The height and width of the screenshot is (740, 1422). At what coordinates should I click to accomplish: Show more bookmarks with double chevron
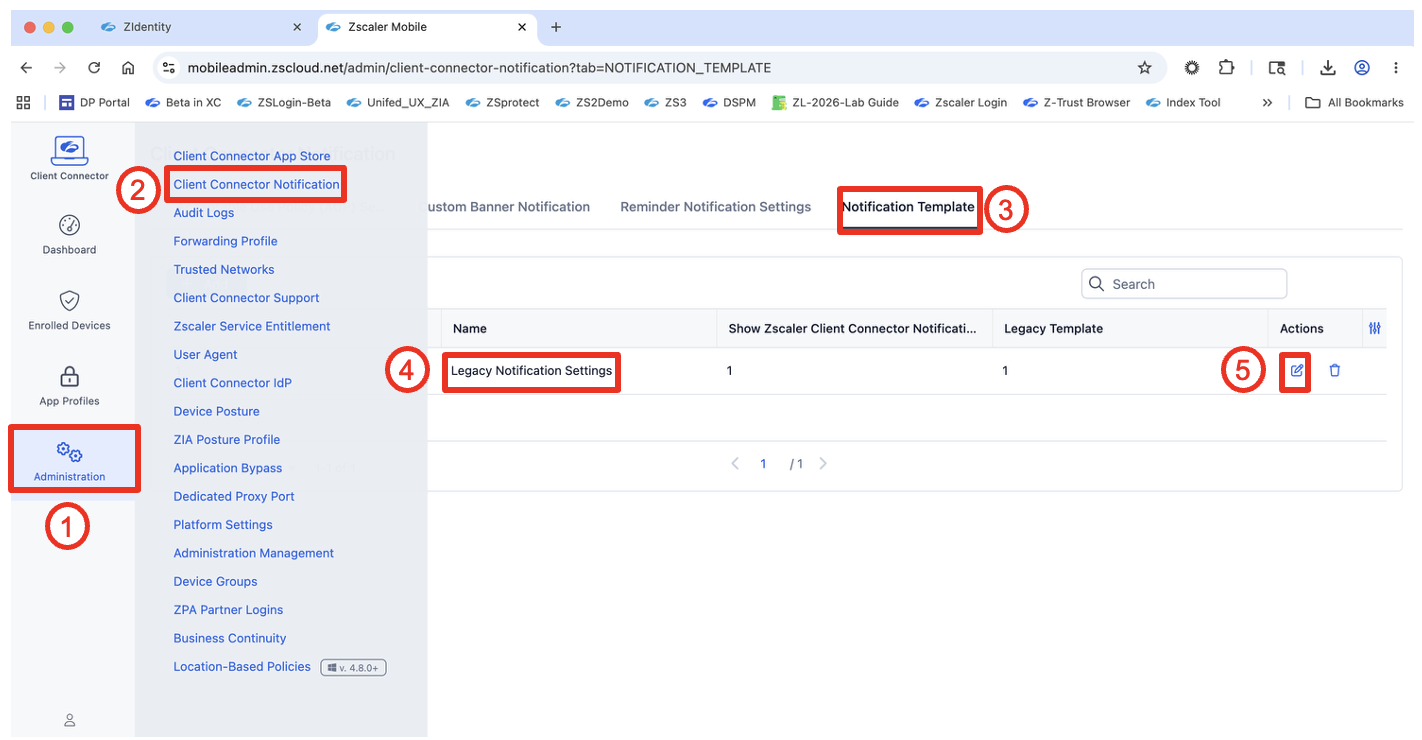pyautogui.click(x=1267, y=102)
